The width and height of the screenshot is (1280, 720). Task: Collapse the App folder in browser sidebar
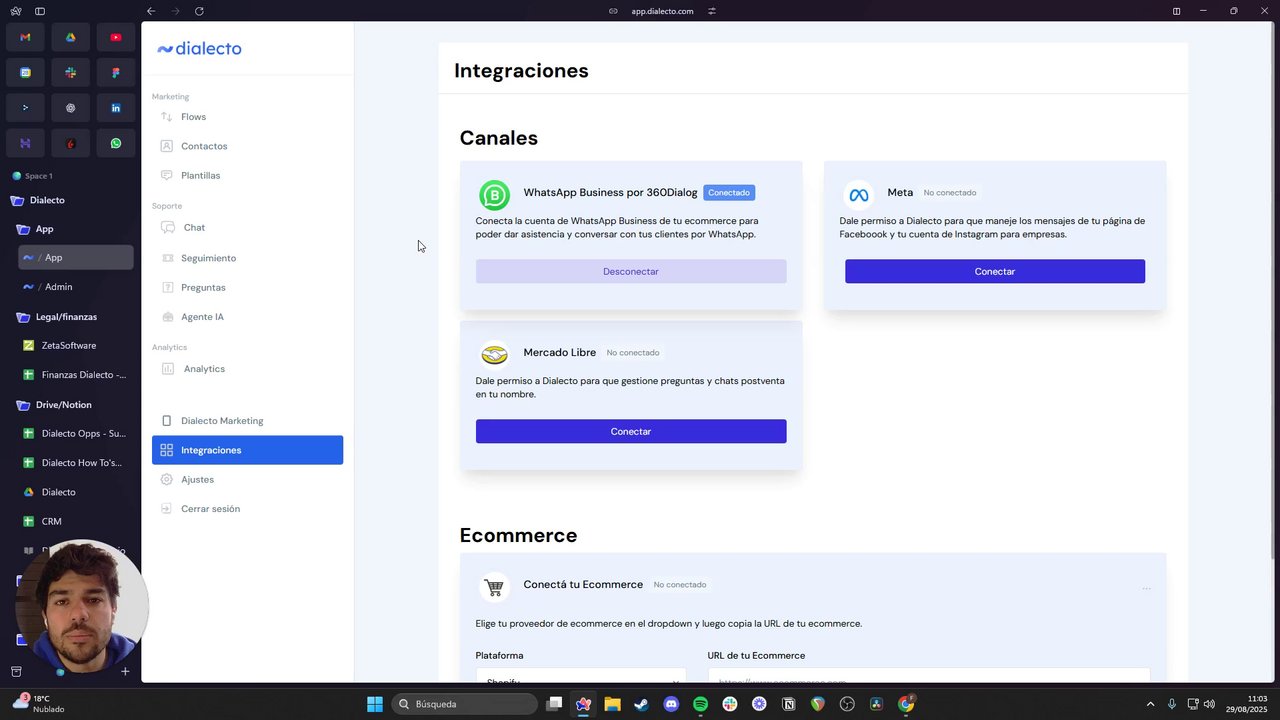click(24, 229)
